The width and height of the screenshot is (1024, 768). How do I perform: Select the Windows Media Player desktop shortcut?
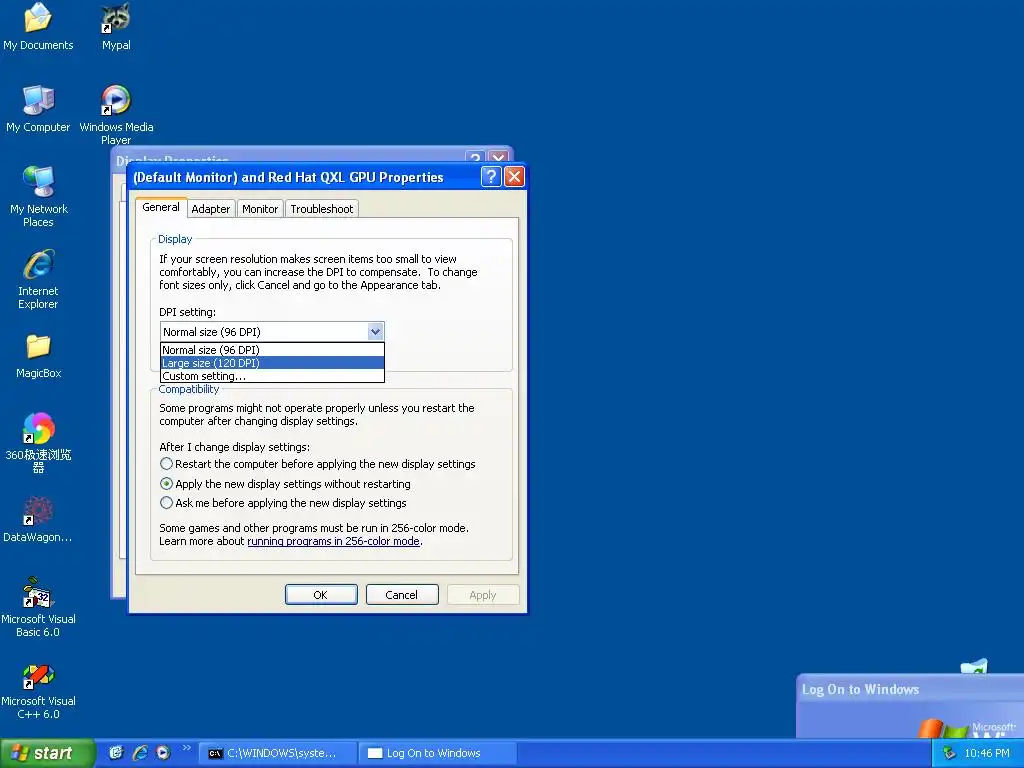[116, 114]
